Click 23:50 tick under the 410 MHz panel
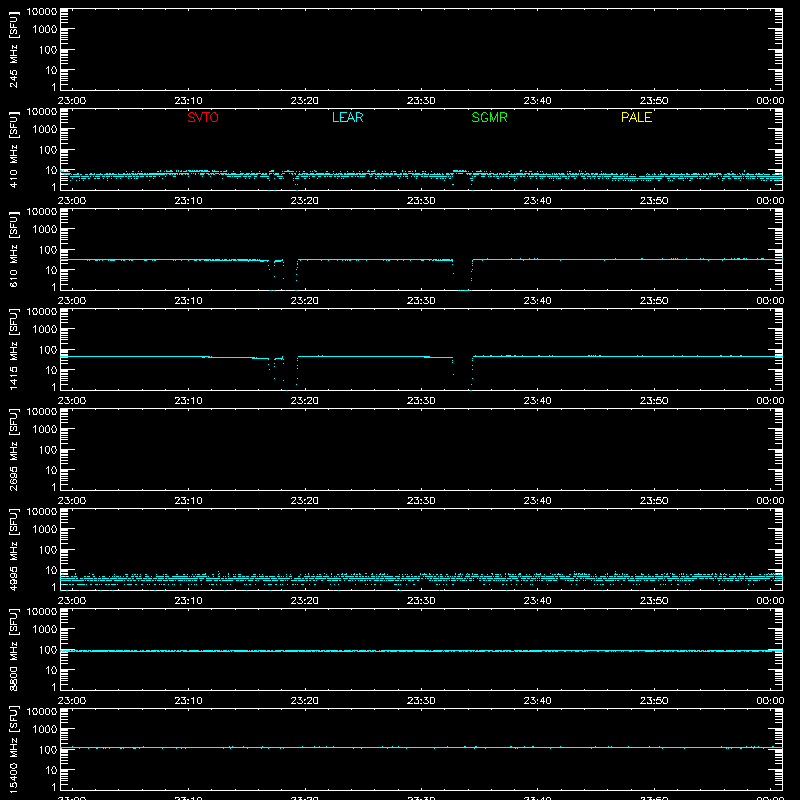Viewport: 800px width, 800px height. pos(654,201)
